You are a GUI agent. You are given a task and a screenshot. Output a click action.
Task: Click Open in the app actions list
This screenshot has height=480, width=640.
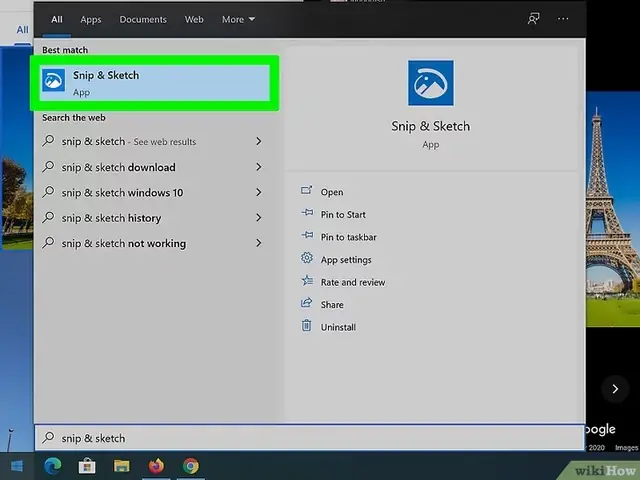[x=332, y=192]
